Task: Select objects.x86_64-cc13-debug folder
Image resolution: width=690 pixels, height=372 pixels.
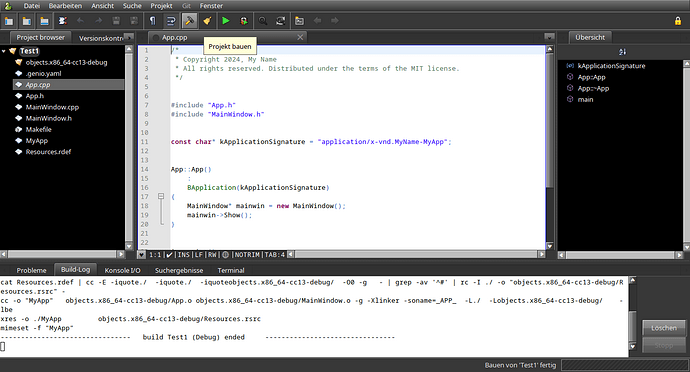Action: [x=66, y=63]
